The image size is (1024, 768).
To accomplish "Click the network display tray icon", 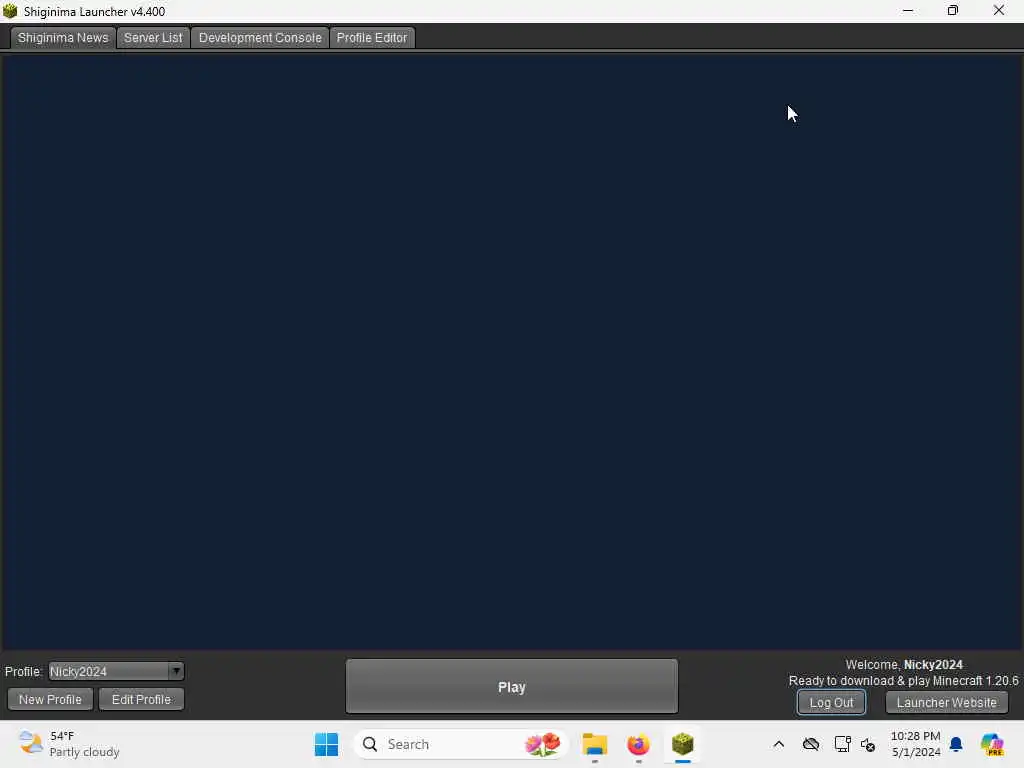I will click(842, 744).
